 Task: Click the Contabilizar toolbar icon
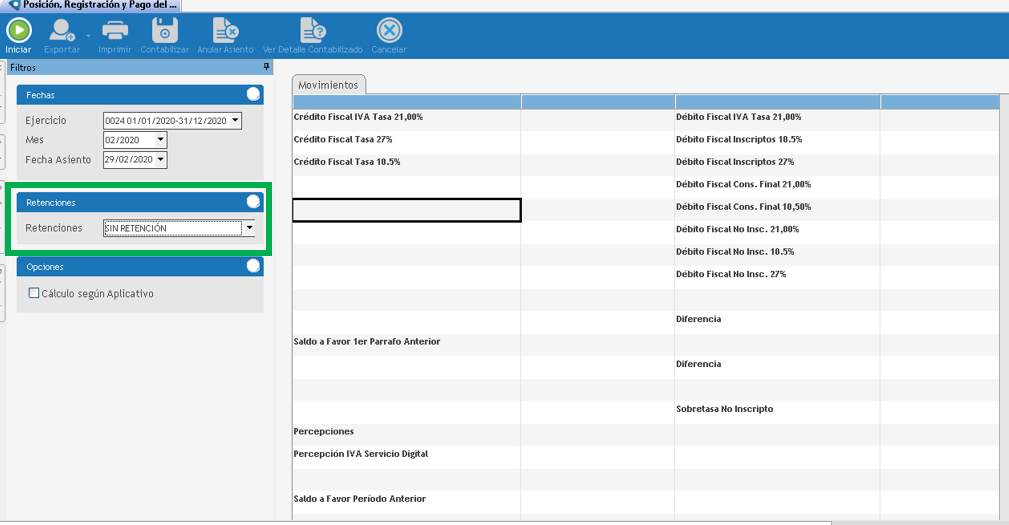click(164, 30)
